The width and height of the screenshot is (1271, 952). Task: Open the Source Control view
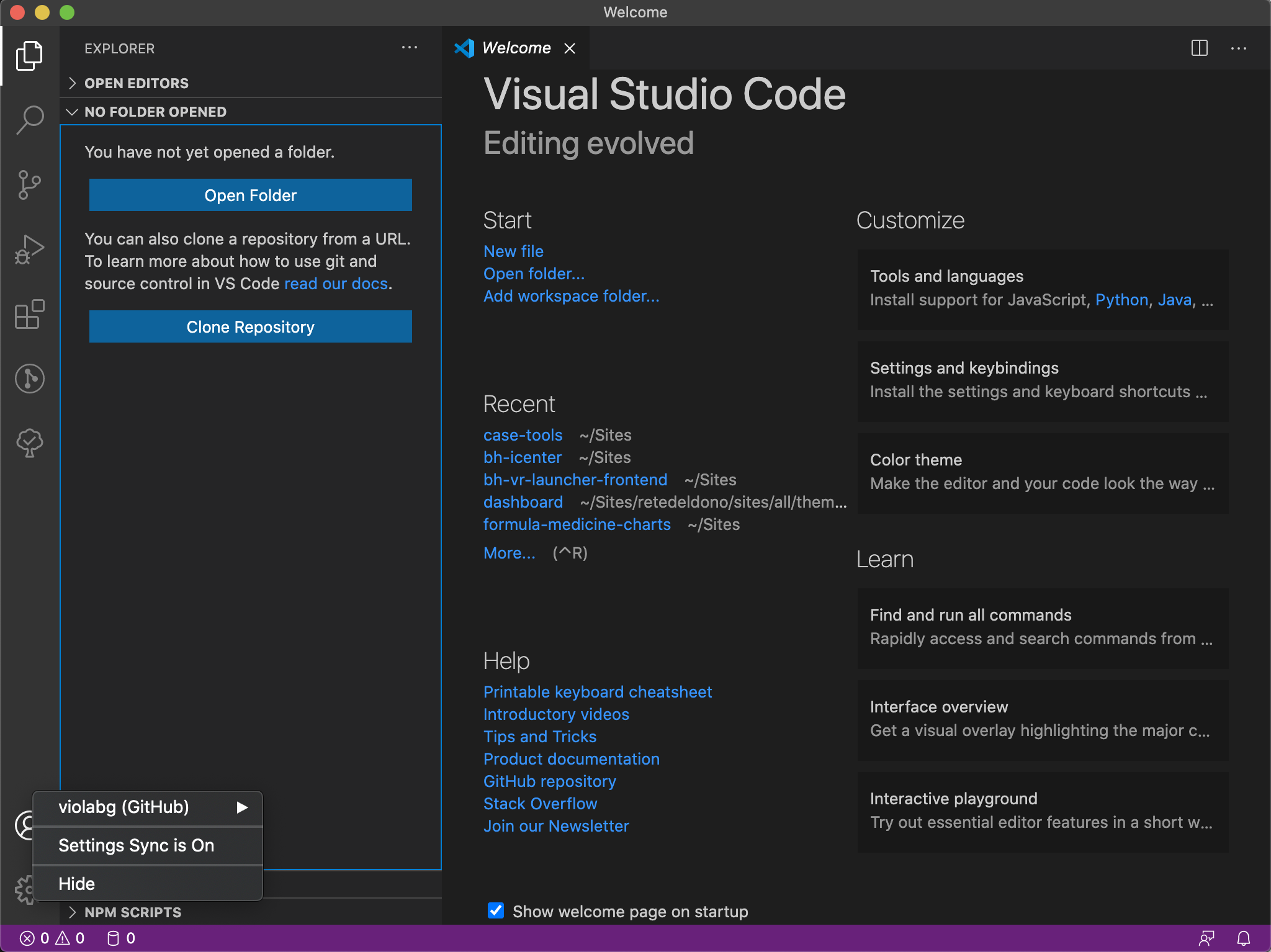point(30,185)
